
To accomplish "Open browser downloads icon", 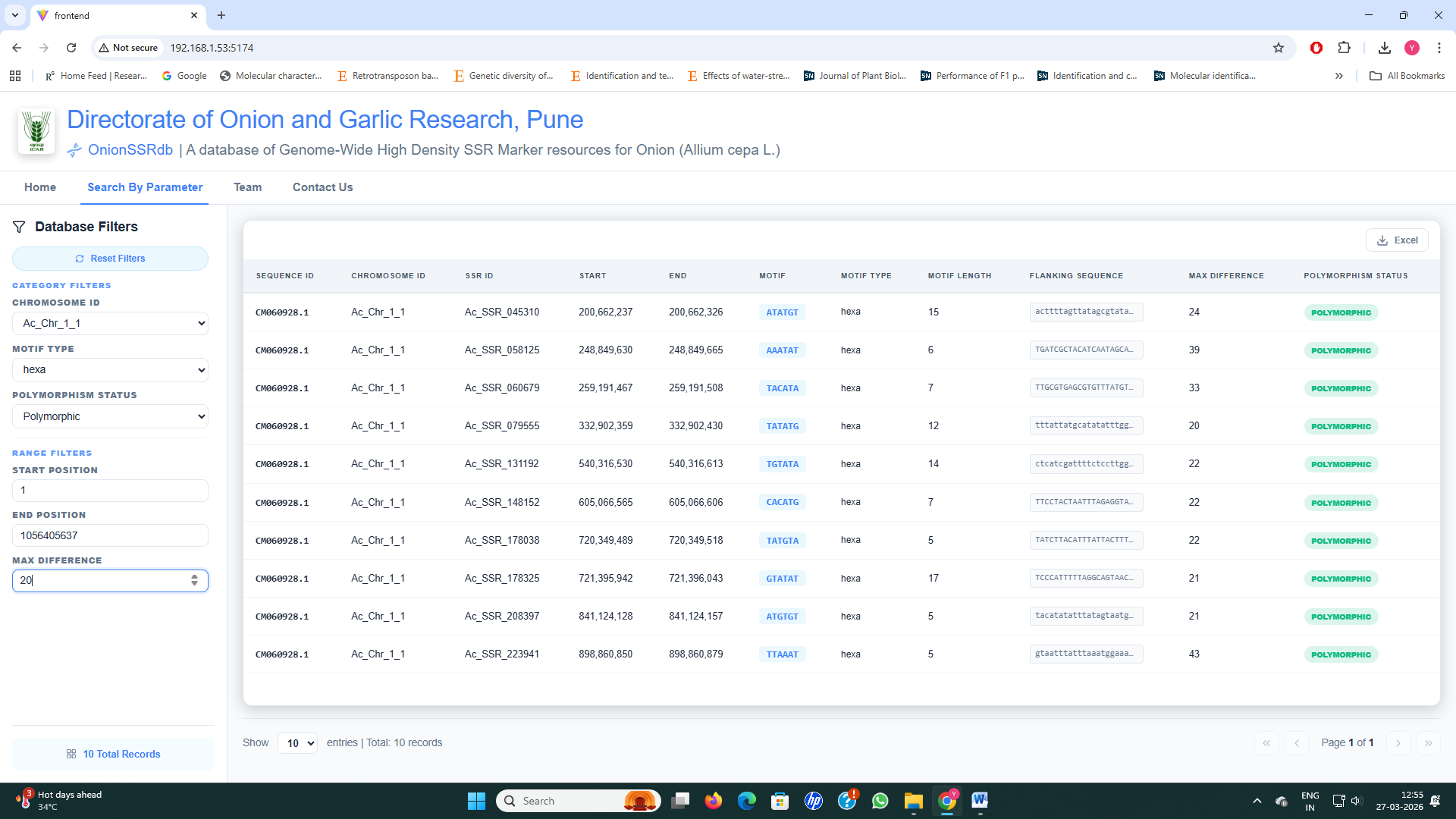I will [1384, 48].
